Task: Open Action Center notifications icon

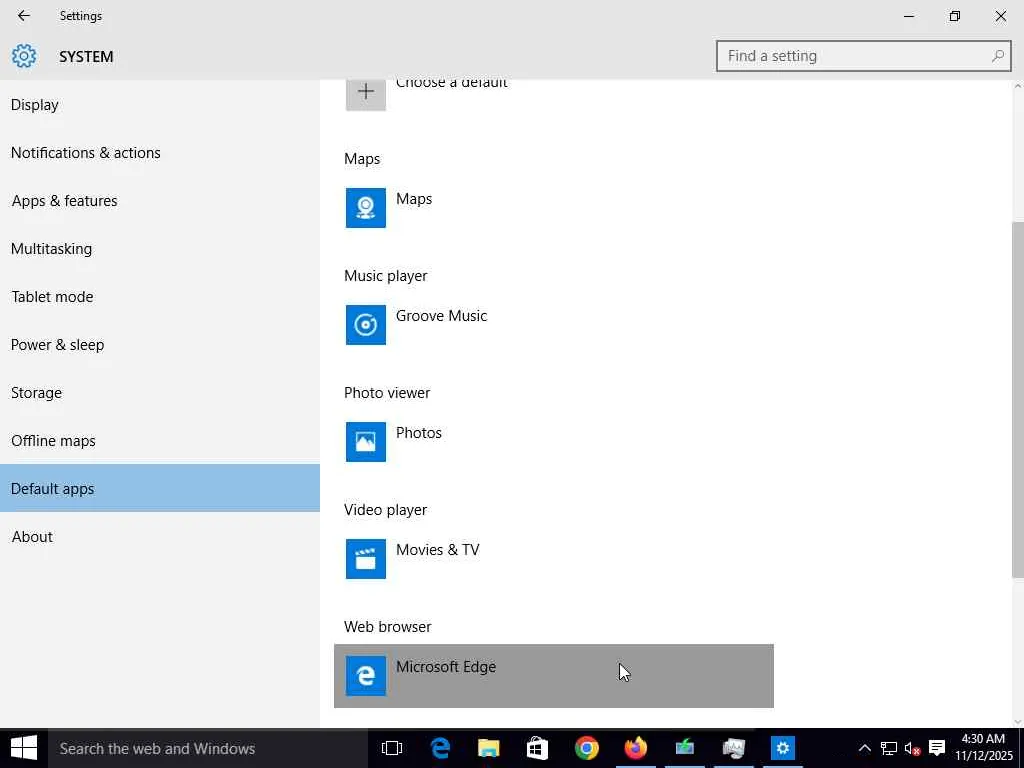Action: (937, 748)
